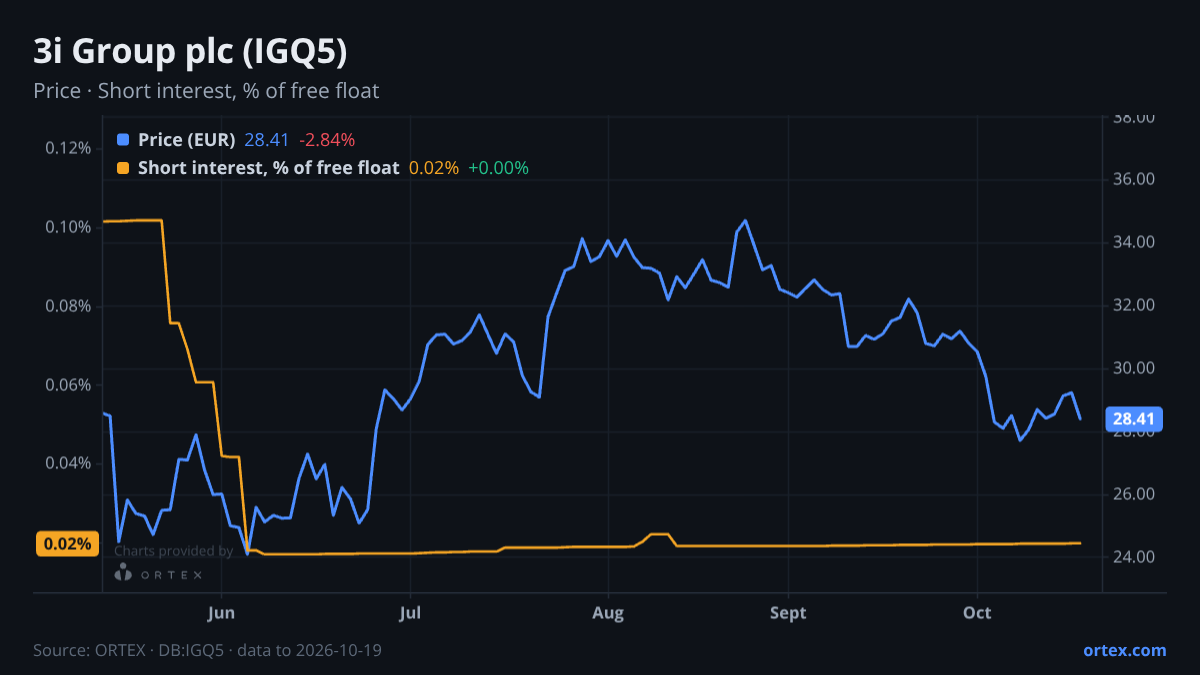Click the 0.10% left axis label
This screenshot has width=1200, height=675.
[68, 227]
